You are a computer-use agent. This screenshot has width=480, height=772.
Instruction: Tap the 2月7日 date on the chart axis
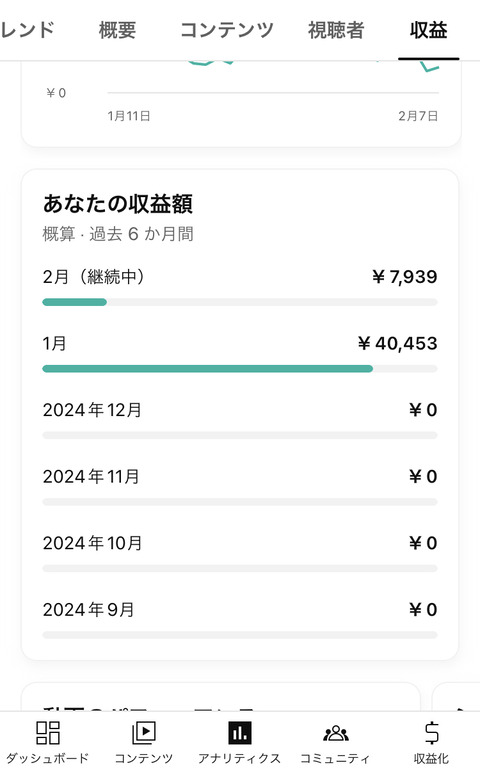417,116
